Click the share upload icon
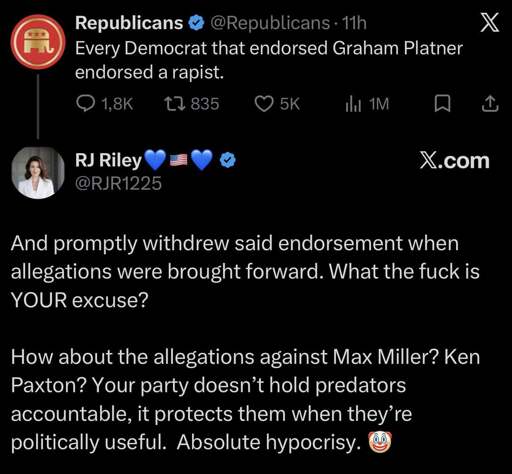512x474 pixels. click(x=490, y=104)
